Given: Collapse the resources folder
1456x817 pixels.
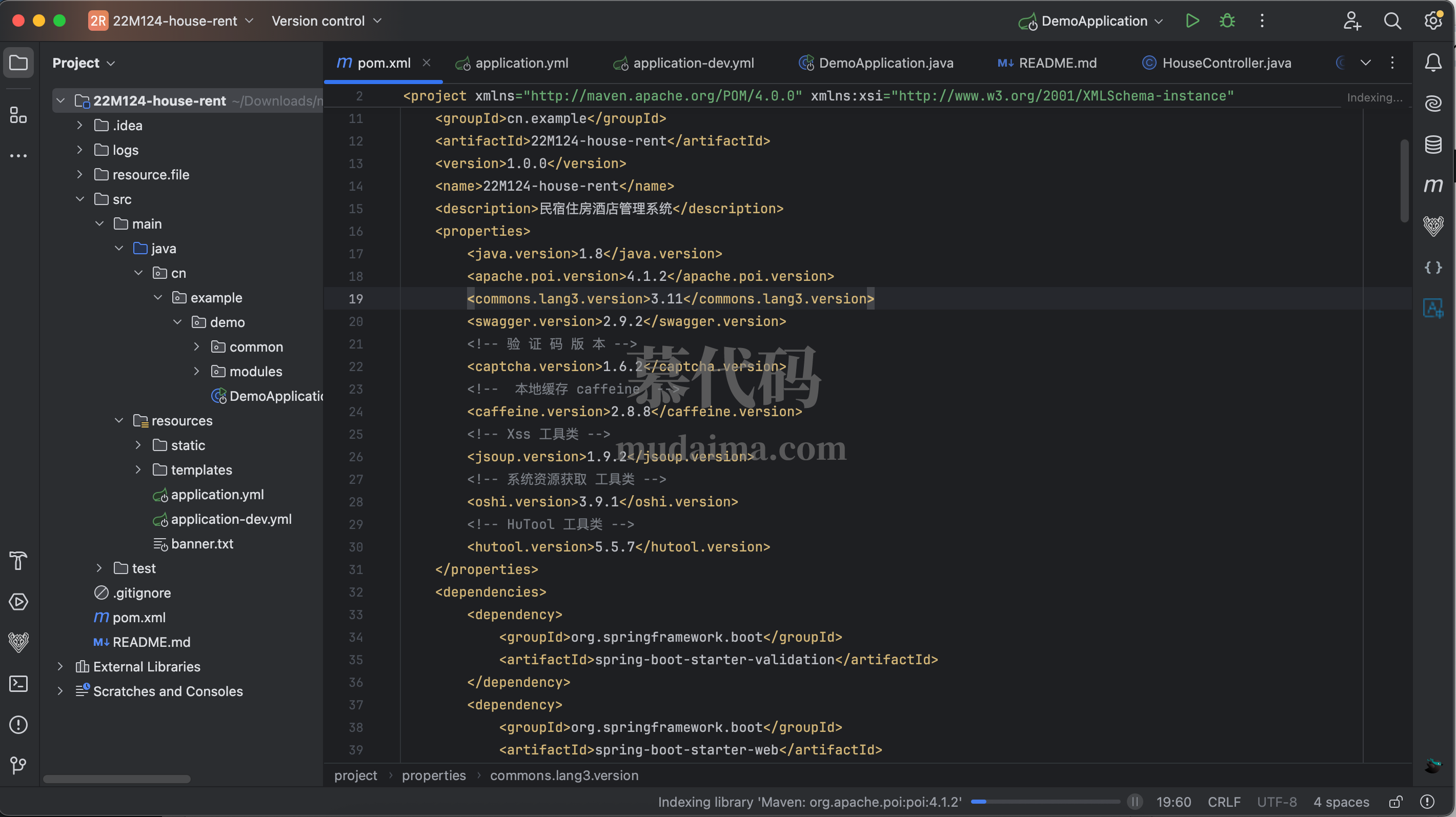Looking at the screenshot, I should 119,420.
